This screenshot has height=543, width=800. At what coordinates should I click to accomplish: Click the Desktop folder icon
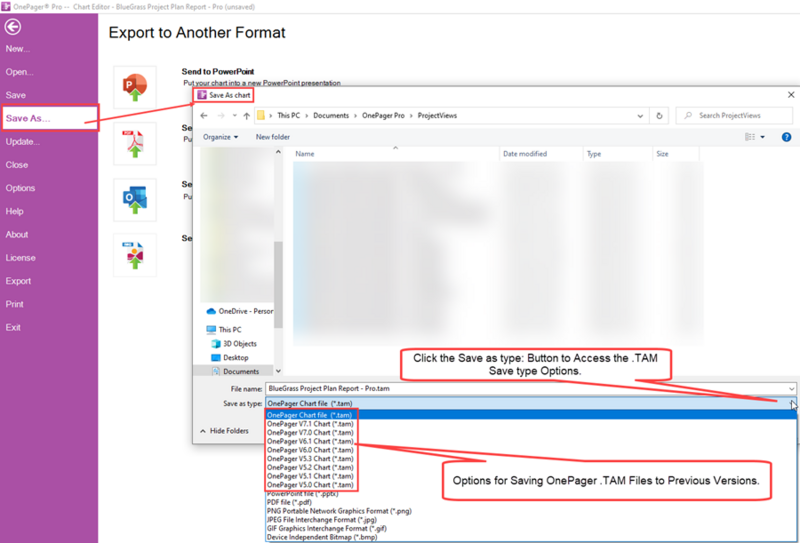coord(216,358)
